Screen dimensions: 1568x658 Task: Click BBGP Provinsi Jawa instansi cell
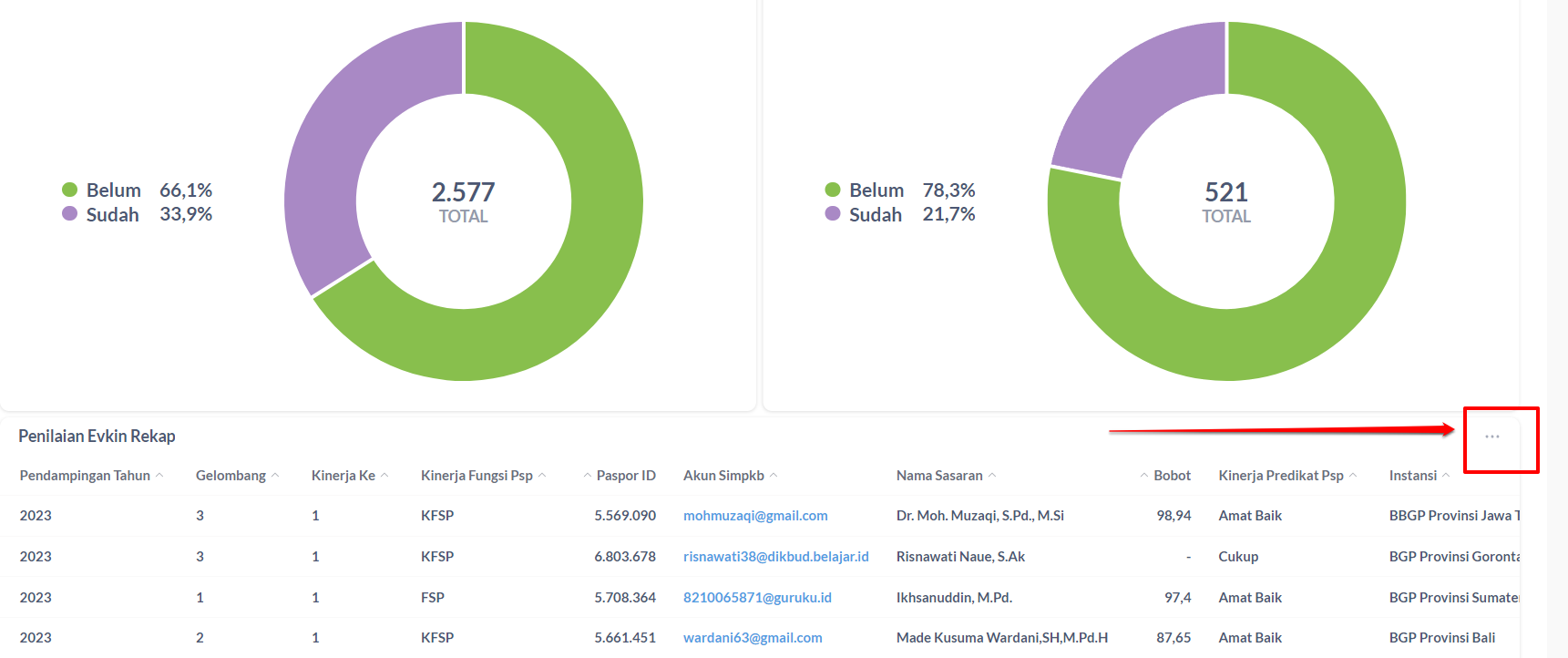pyautogui.click(x=1455, y=516)
